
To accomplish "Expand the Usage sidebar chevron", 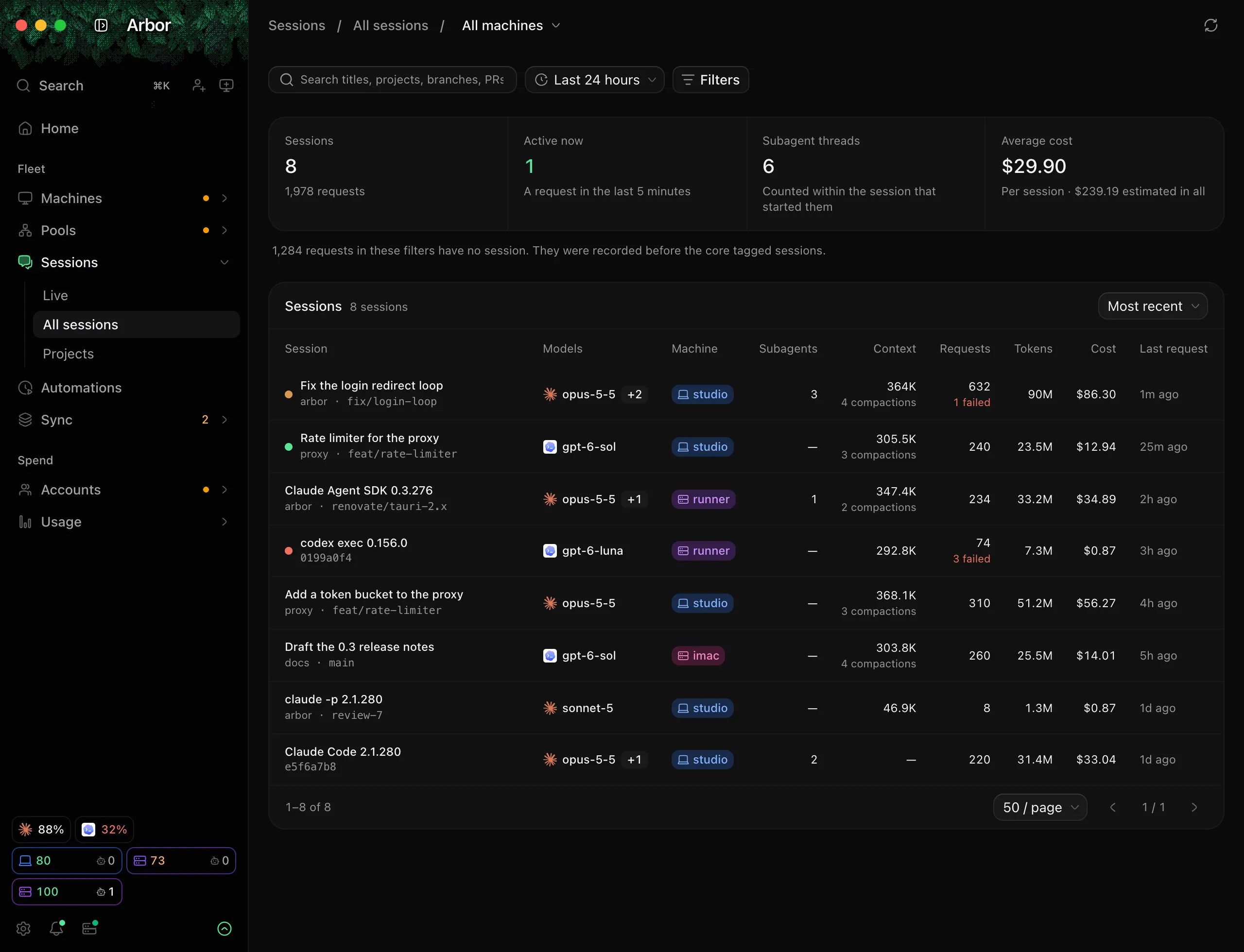I will [x=225, y=522].
